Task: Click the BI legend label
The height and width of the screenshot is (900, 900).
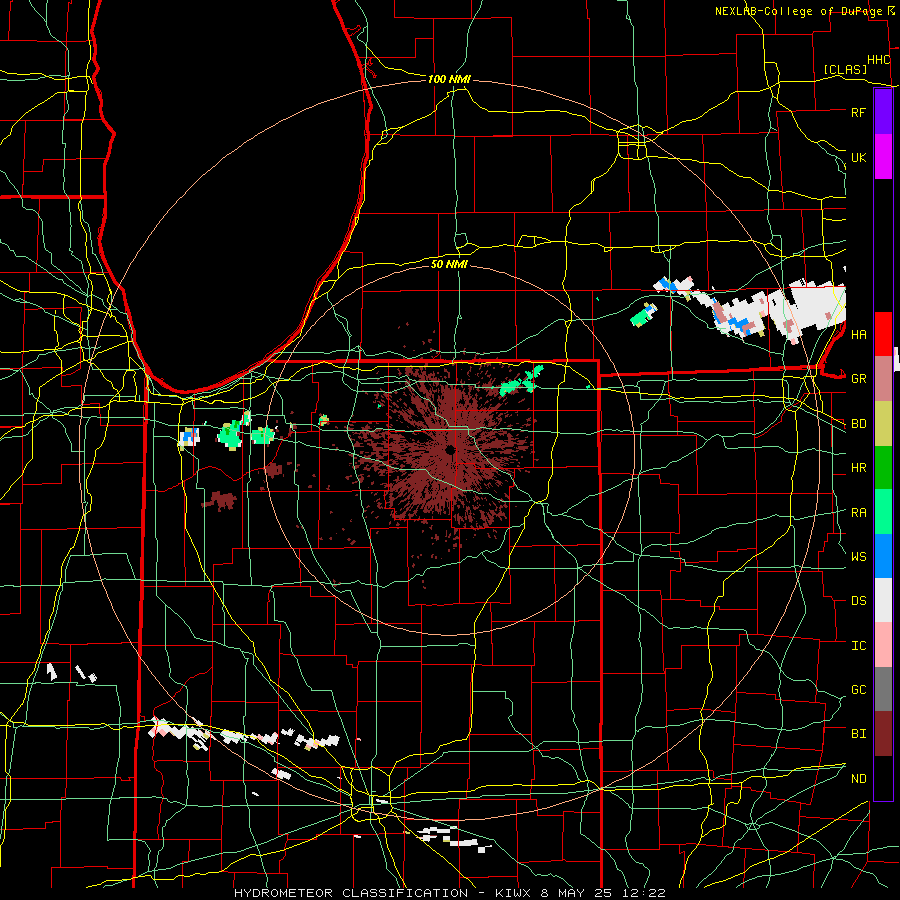Action: pos(858,734)
